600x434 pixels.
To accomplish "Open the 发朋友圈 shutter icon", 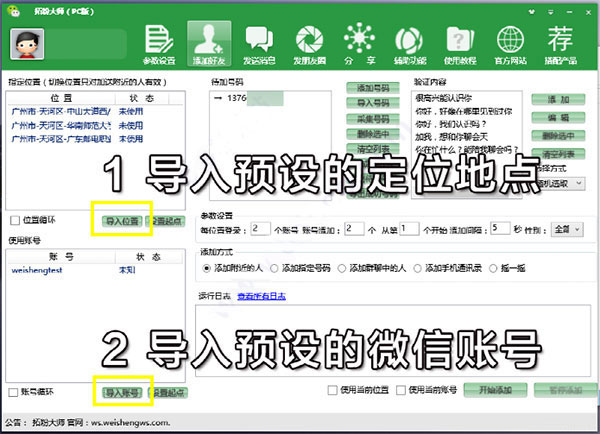I will point(309,44).
